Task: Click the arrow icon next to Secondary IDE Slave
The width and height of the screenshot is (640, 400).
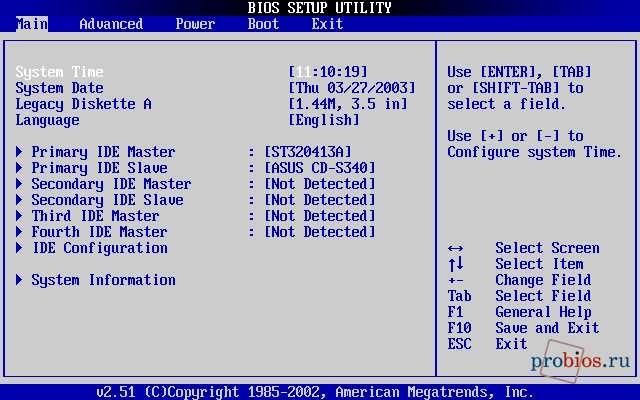Action: [x=19, y=200]
